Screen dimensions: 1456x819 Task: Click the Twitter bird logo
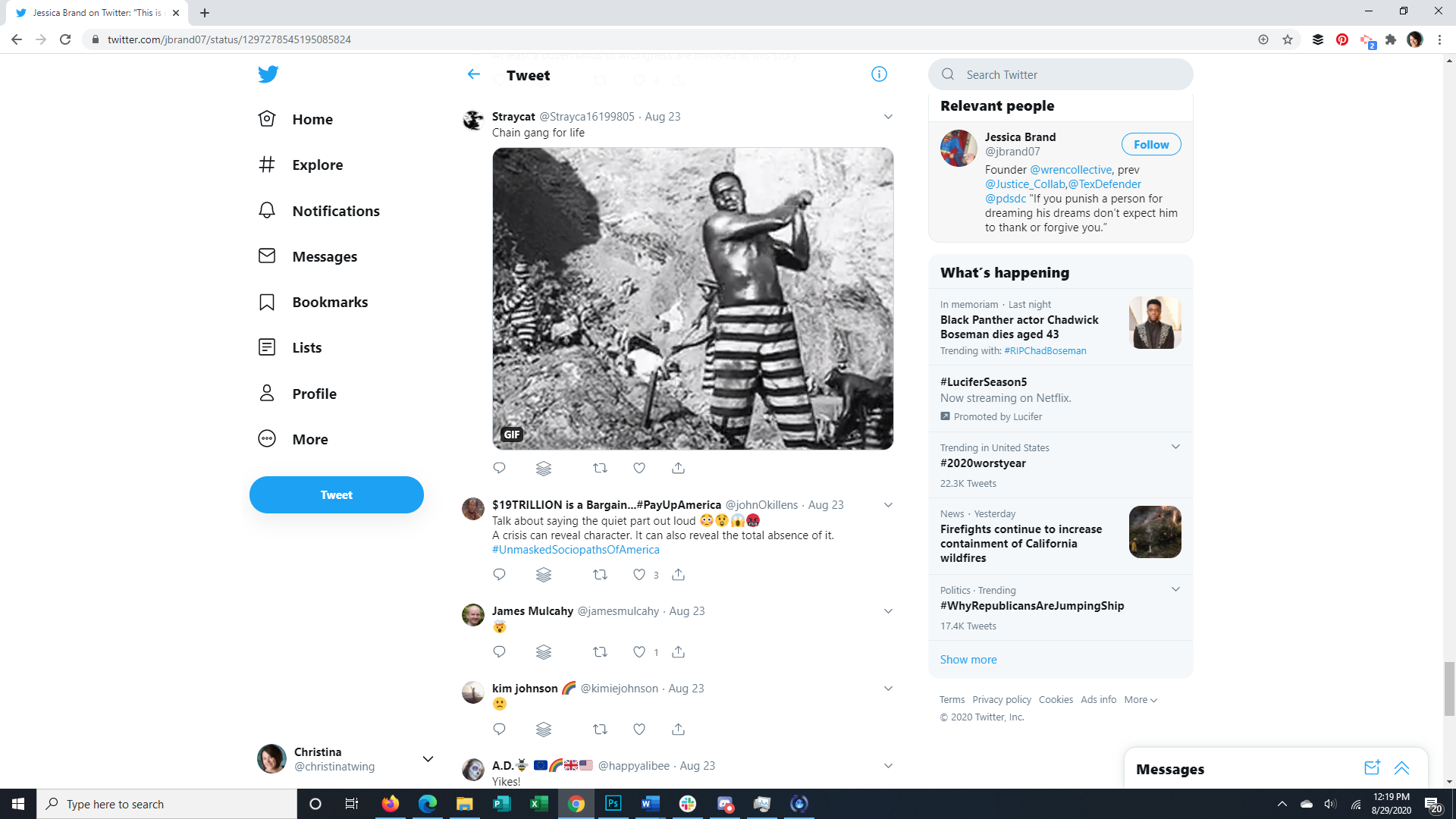(268, 74)
